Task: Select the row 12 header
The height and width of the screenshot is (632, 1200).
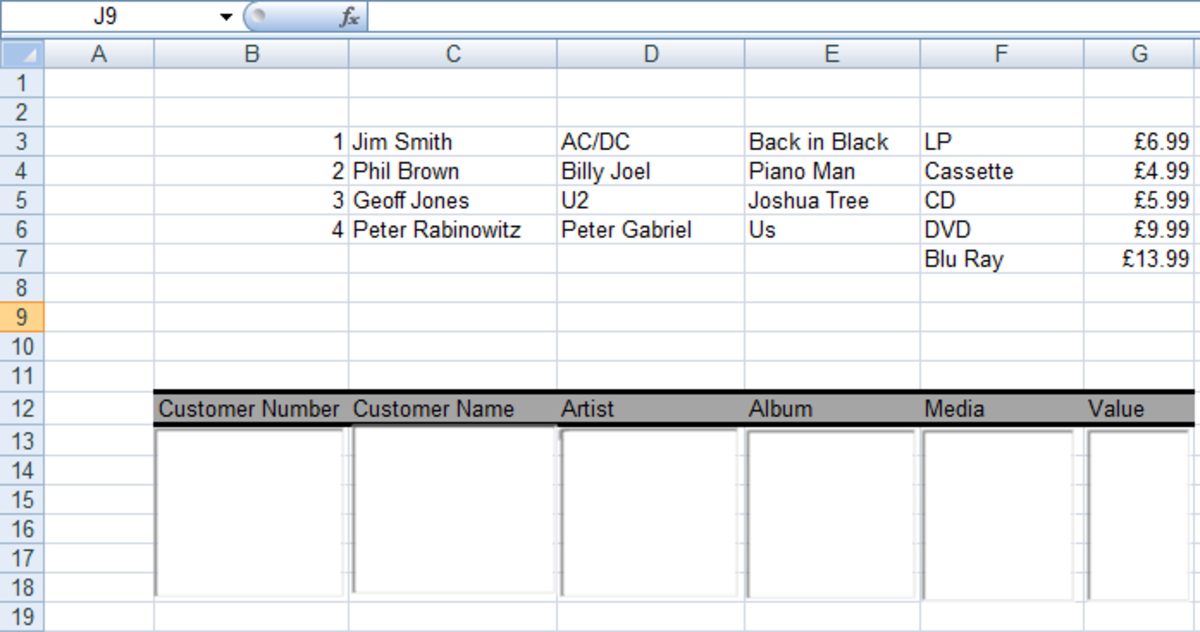Action: [x=23, y=408]
